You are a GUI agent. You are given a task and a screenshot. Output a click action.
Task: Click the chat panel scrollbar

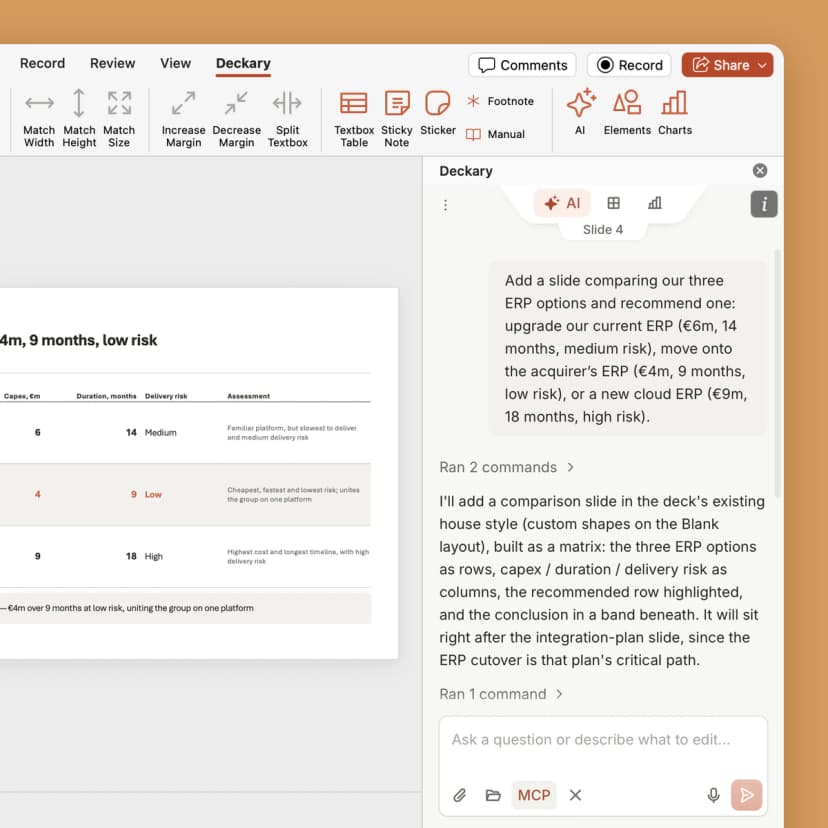click(776, 374)
